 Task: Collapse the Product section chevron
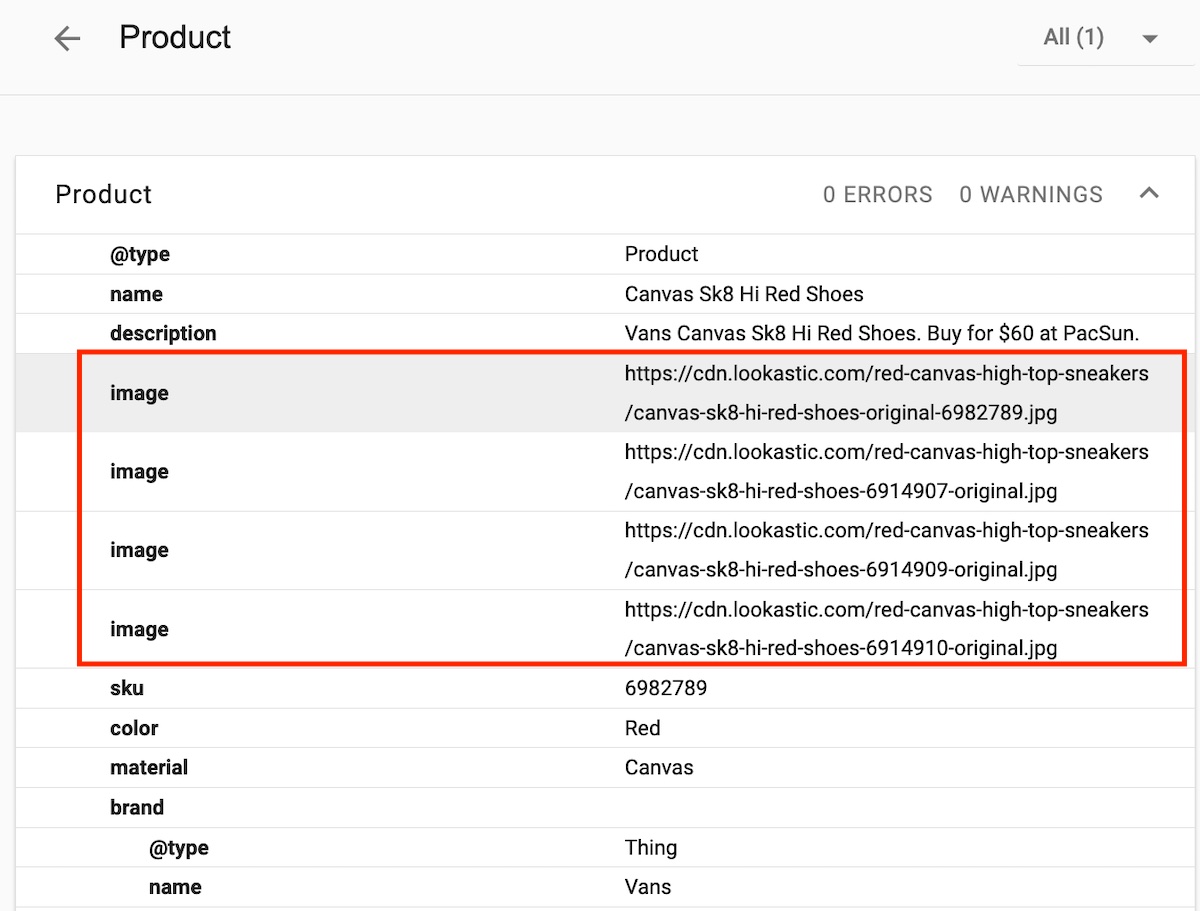[1149, 193]
